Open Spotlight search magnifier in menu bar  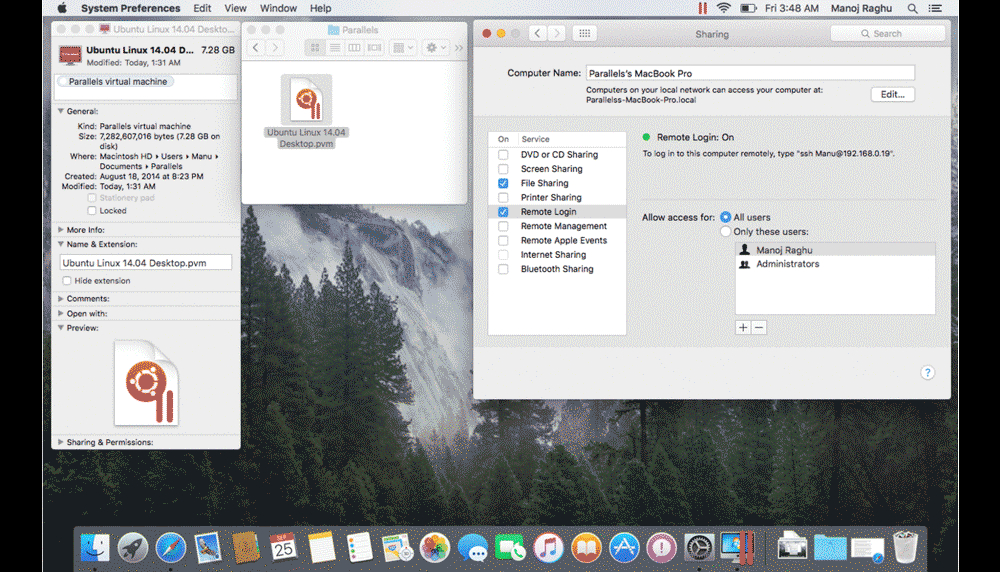[913, 8]
